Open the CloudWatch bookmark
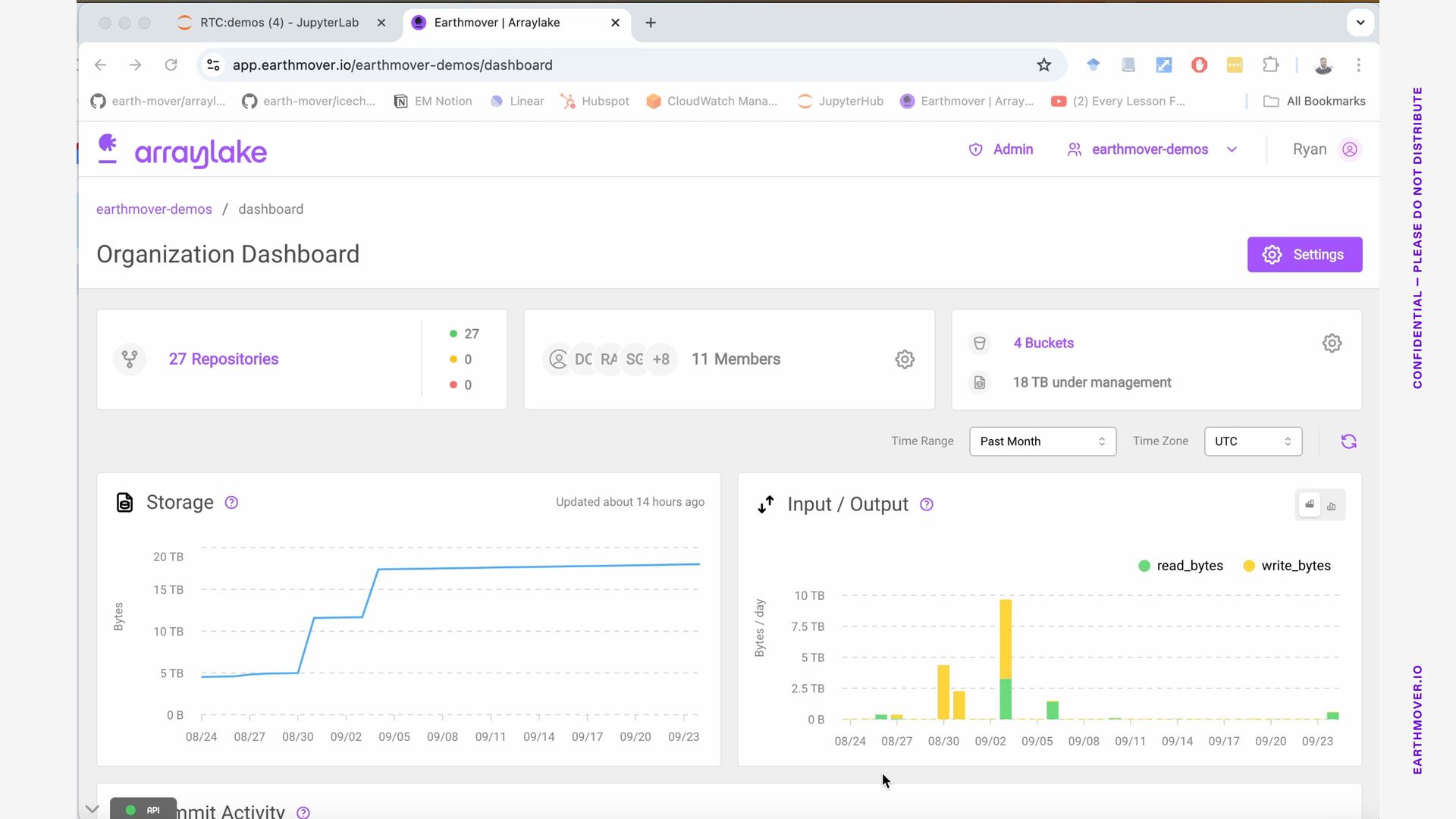This screenshot has width=1456, height=819. [x=711, y=102]
